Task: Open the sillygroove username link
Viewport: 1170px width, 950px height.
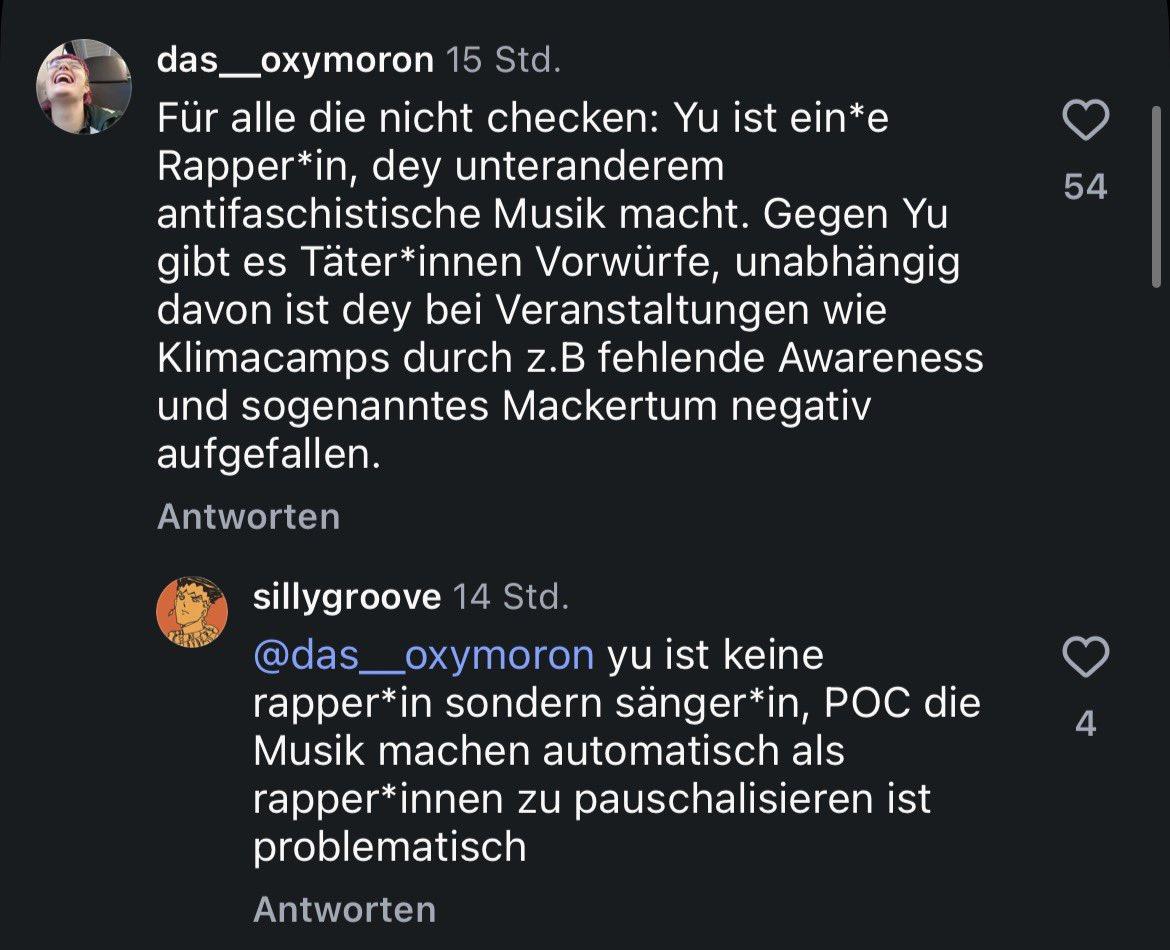Action: click(347, 597)
